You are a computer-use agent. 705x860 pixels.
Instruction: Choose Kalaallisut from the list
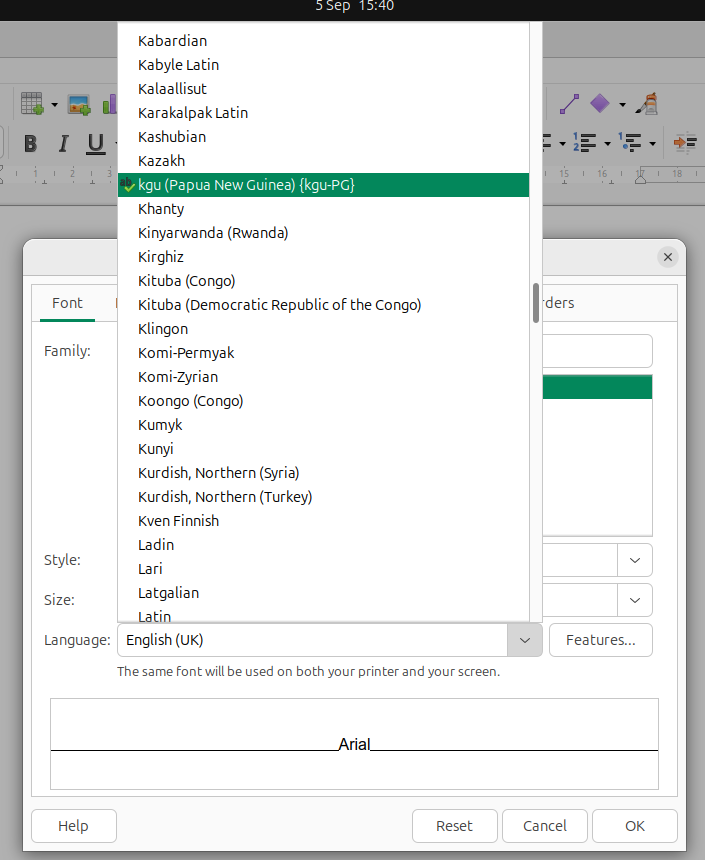point(323,89)
